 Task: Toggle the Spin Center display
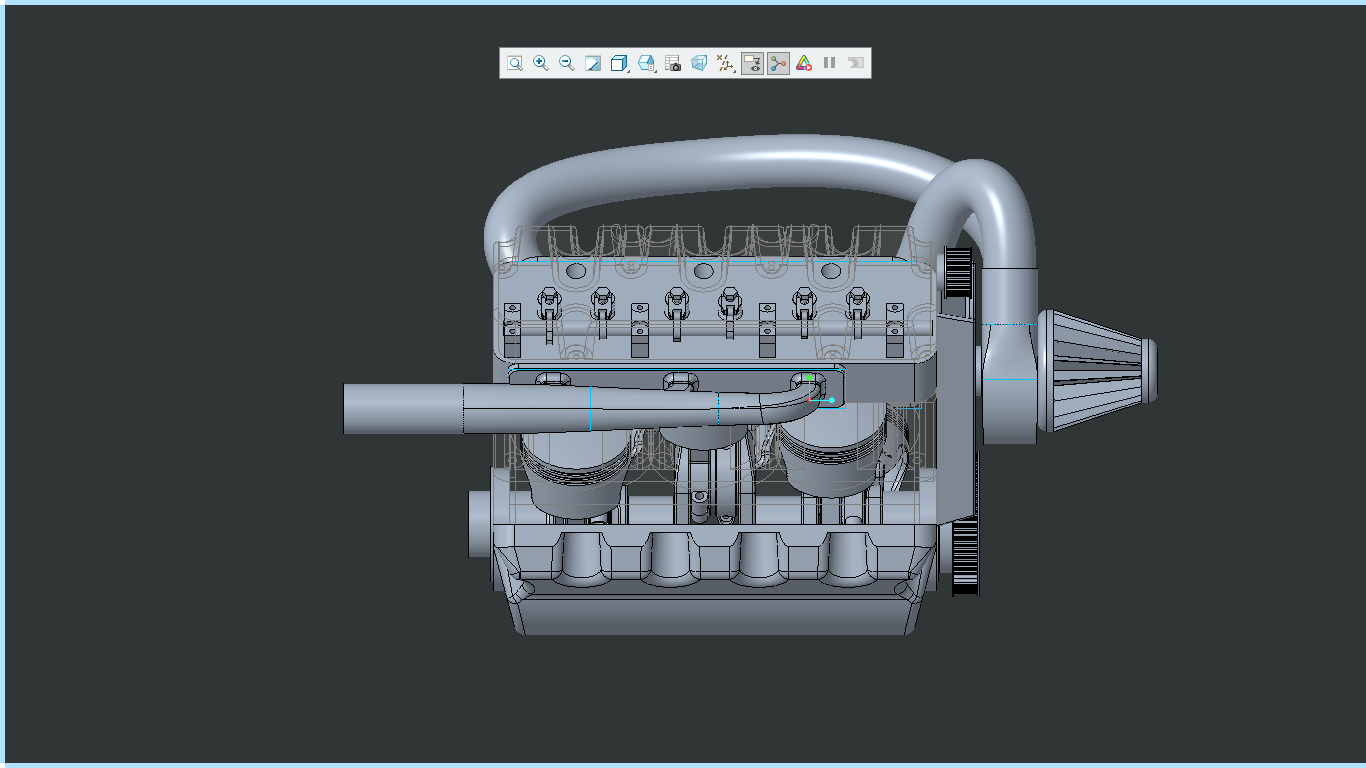click(x=778, y=63)
